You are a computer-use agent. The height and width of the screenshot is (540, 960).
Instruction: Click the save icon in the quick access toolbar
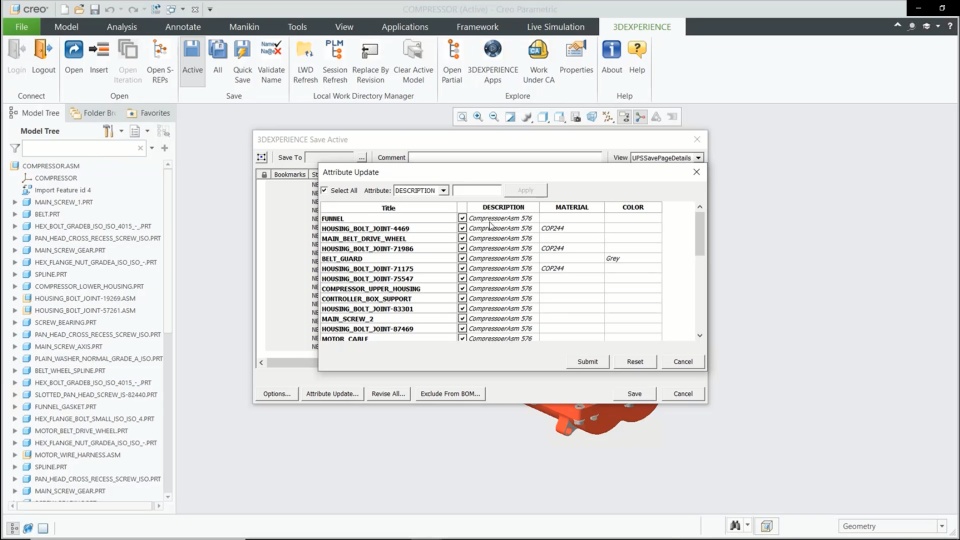pos(94,10)
